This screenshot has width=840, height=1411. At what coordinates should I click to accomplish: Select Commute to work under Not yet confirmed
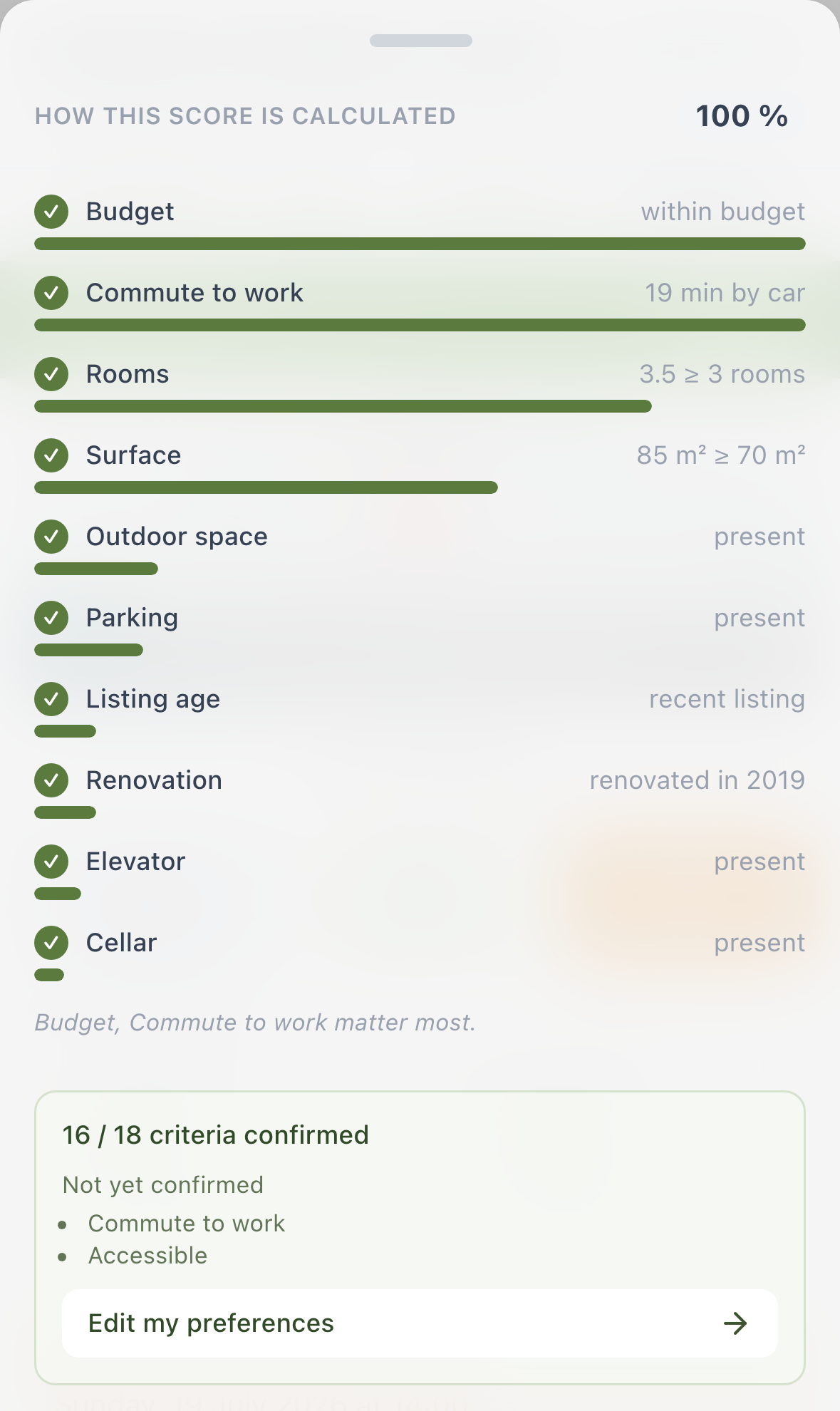[x=186, y=1224]
